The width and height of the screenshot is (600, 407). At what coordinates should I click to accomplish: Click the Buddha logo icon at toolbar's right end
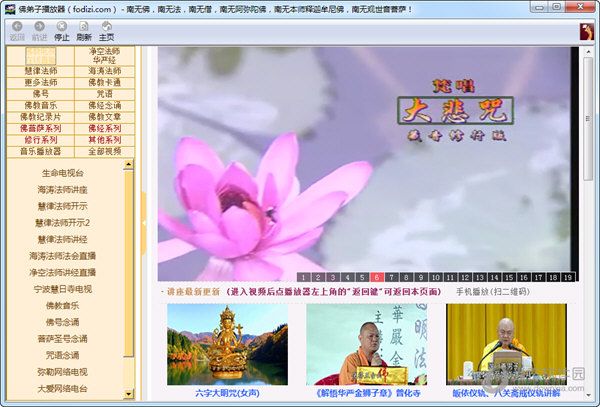click(587, 31)
